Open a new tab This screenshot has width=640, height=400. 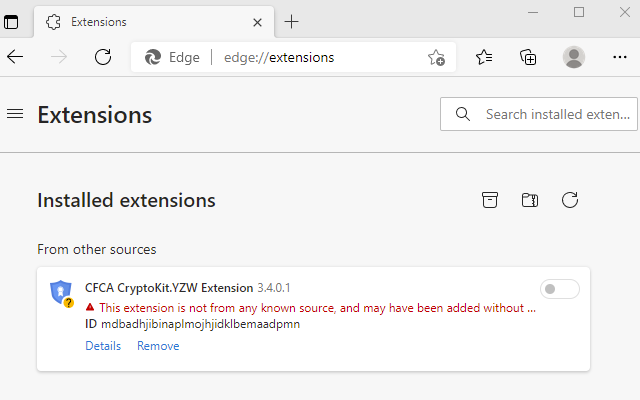click(292, 22)
